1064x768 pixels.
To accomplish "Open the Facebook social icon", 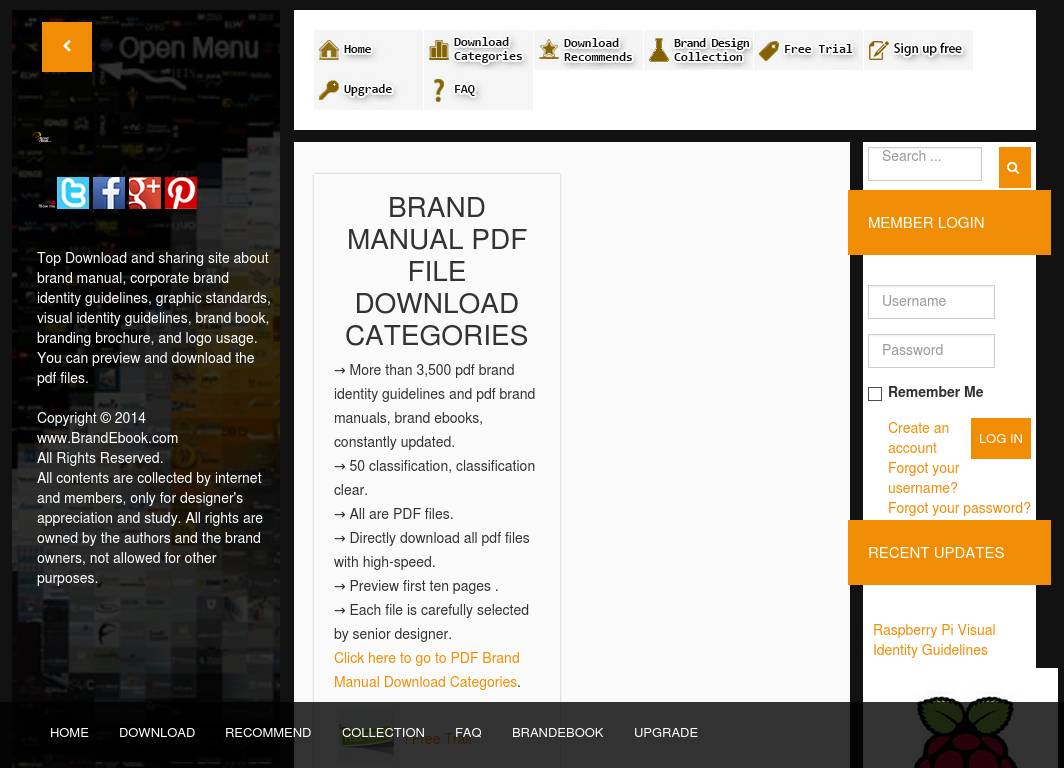I will (109, 193).
